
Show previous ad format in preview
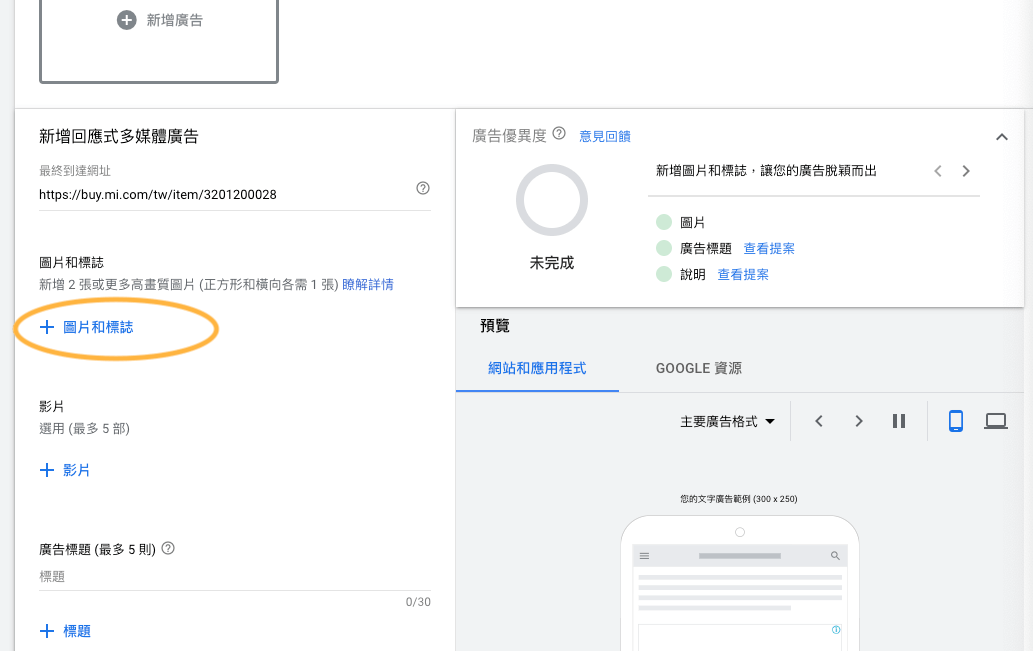tap(818, 421)
